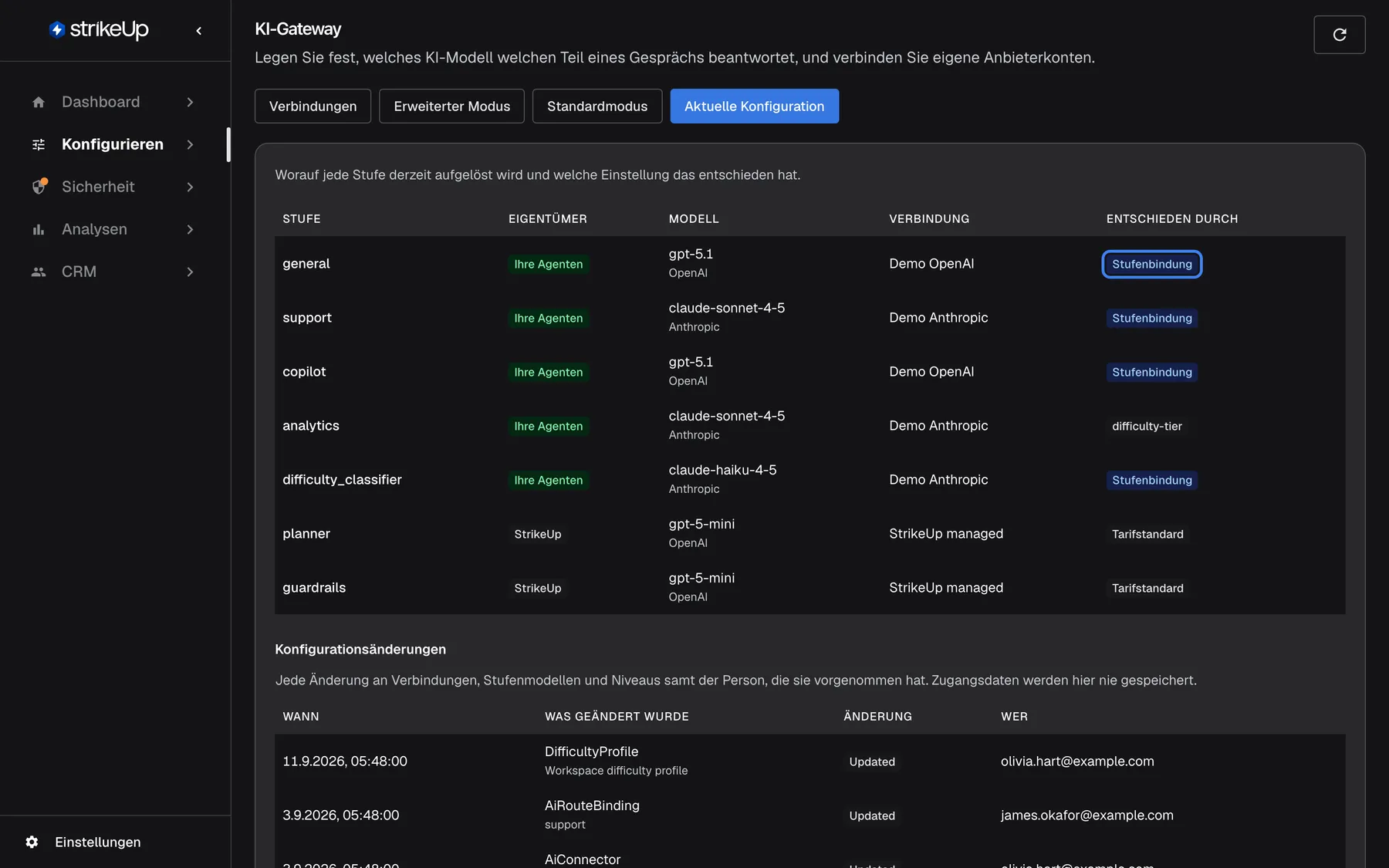
Task: Click Tarifstandard badge in planner row
Action: pyautogui.click(x=1147, y=534)
